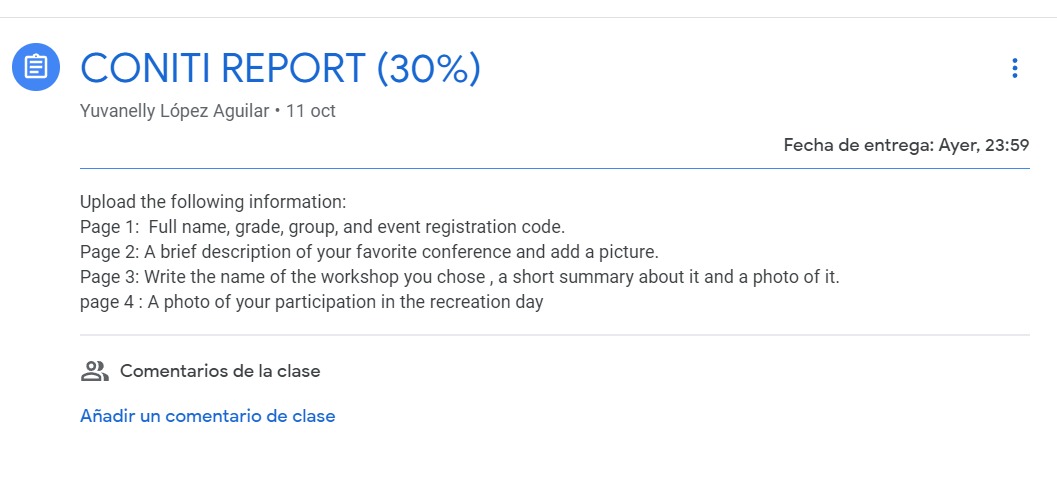Add a class comment via Añadir link
This screenshot has height=490, width=1057.
click(x=208, y=416)
